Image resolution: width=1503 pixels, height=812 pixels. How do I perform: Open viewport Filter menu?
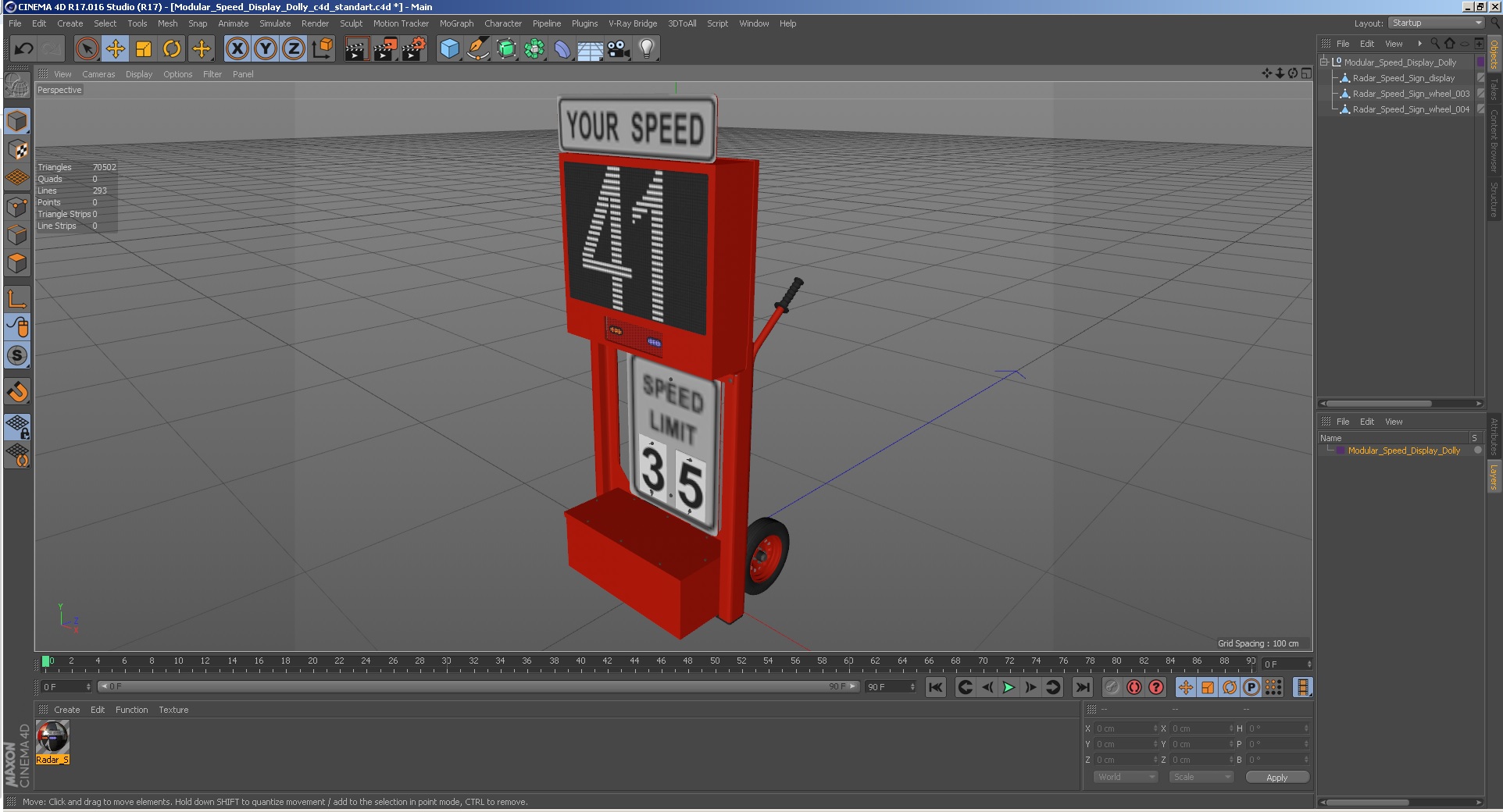click(x=212, y=74)
